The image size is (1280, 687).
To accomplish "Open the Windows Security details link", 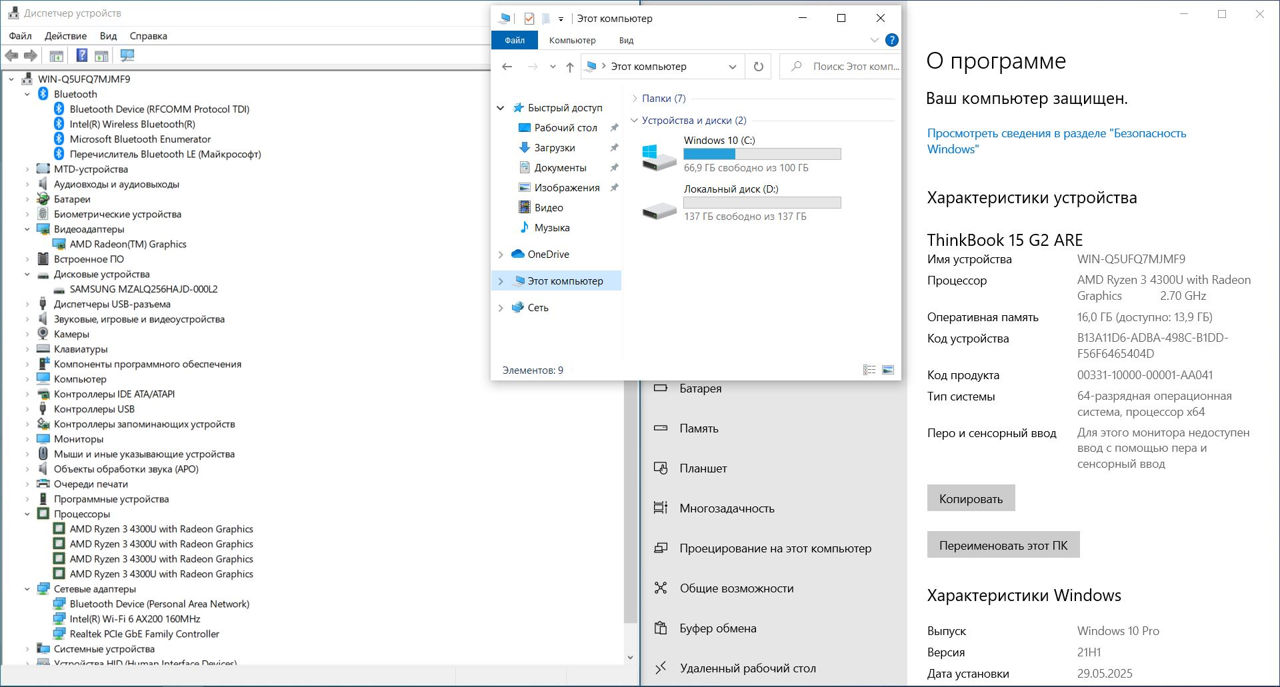I will pos(1056,141).
